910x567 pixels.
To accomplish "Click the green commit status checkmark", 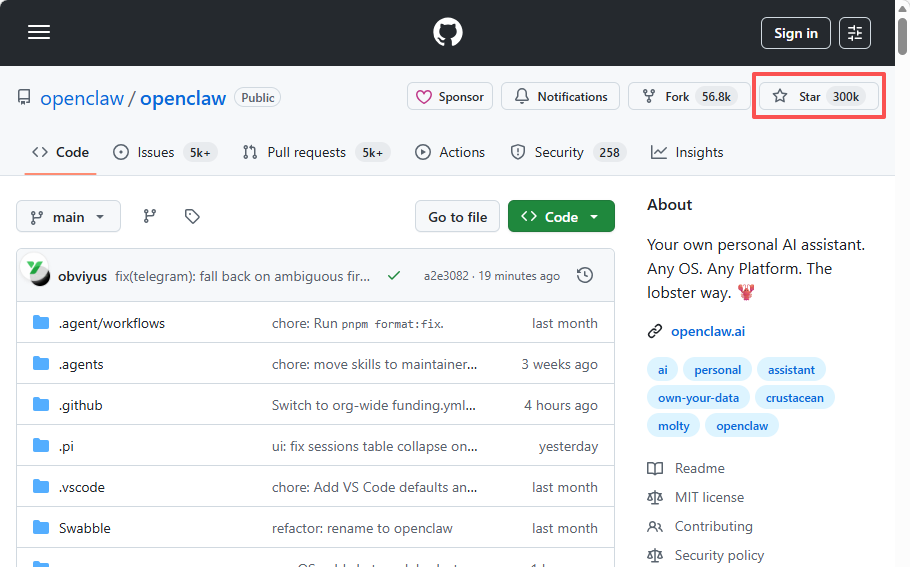I will pos(394,275).
